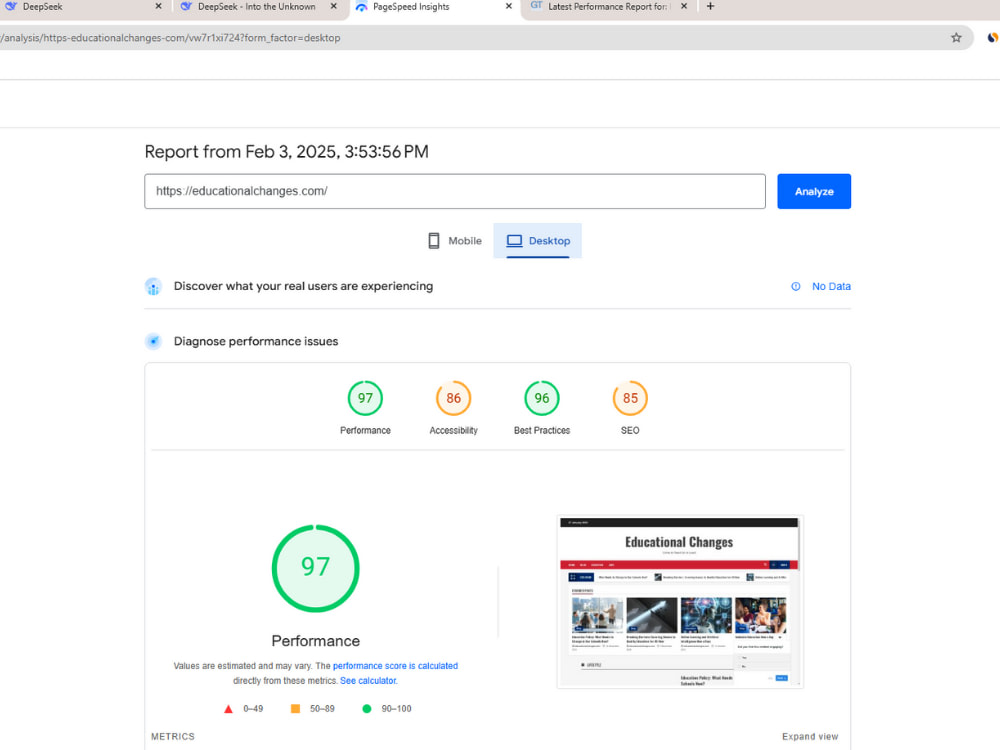Click the real users experience section icon
The width and height of the screenshot is (1000, 750).
(153, 286)
